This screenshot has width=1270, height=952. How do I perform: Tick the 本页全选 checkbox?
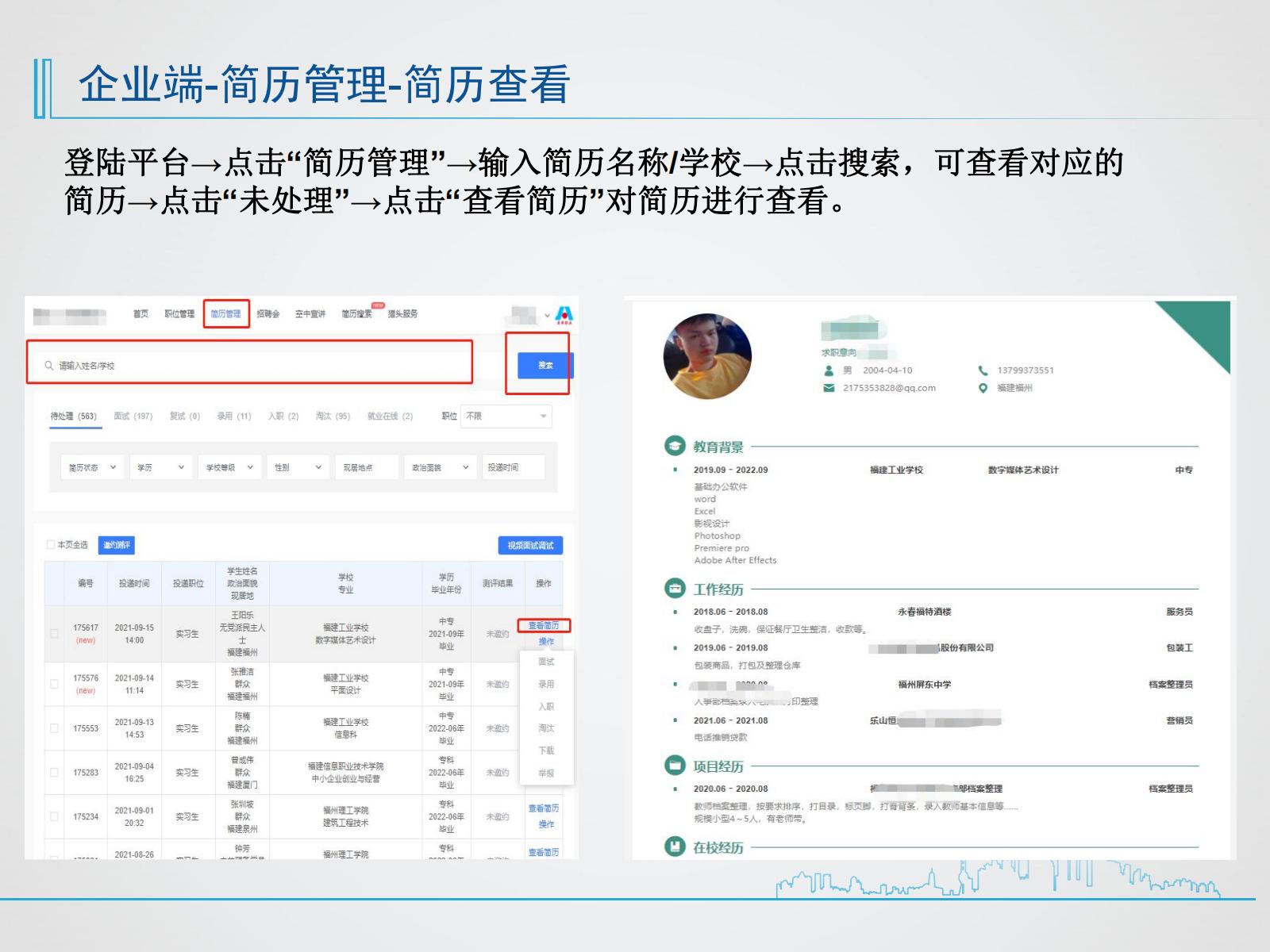click(51, 545)
